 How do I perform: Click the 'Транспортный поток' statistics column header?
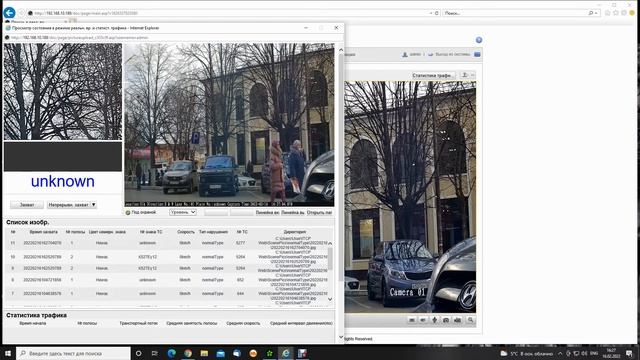(138, 323)
